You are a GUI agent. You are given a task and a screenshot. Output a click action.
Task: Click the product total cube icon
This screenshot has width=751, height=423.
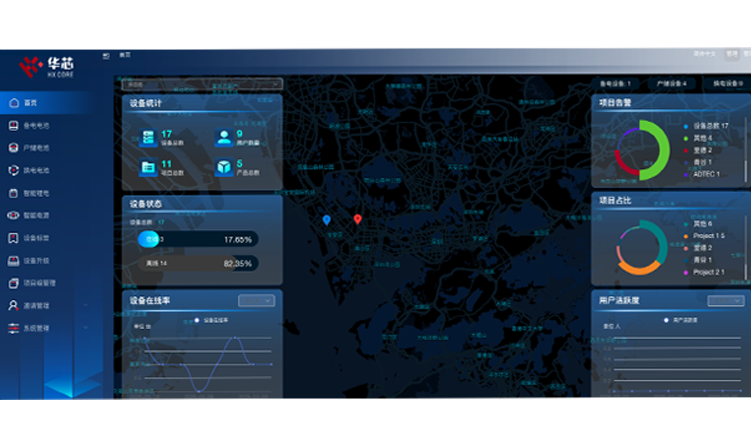pyautogui.click(x=223, y=168)
